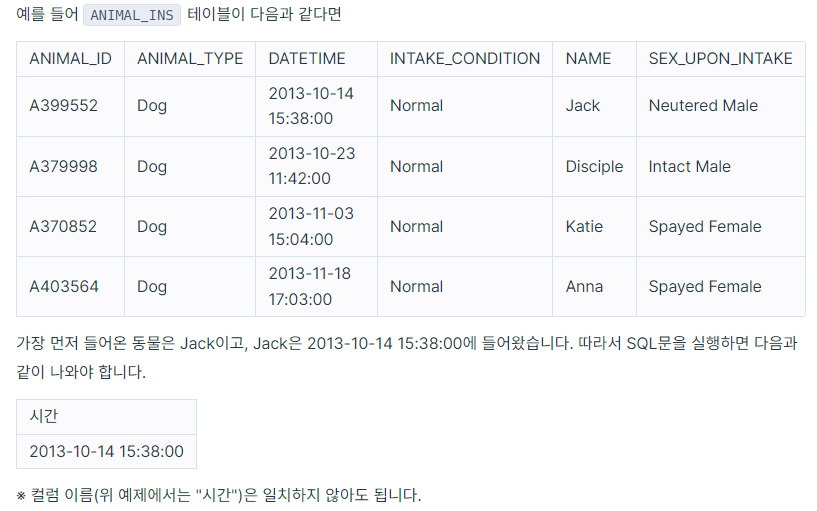817x511 pixels.
Task: Click the DATETIME column header
Action: (316, 59)
